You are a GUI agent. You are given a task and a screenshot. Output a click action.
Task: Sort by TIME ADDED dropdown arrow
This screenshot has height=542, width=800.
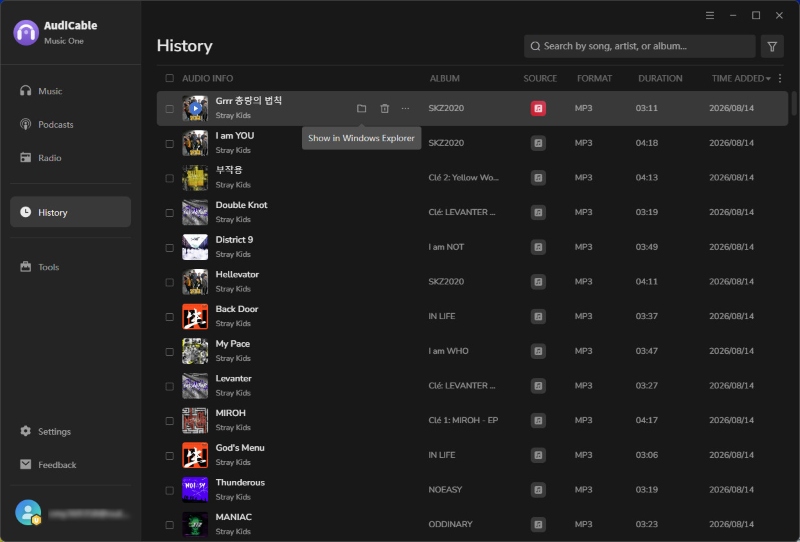768,79
